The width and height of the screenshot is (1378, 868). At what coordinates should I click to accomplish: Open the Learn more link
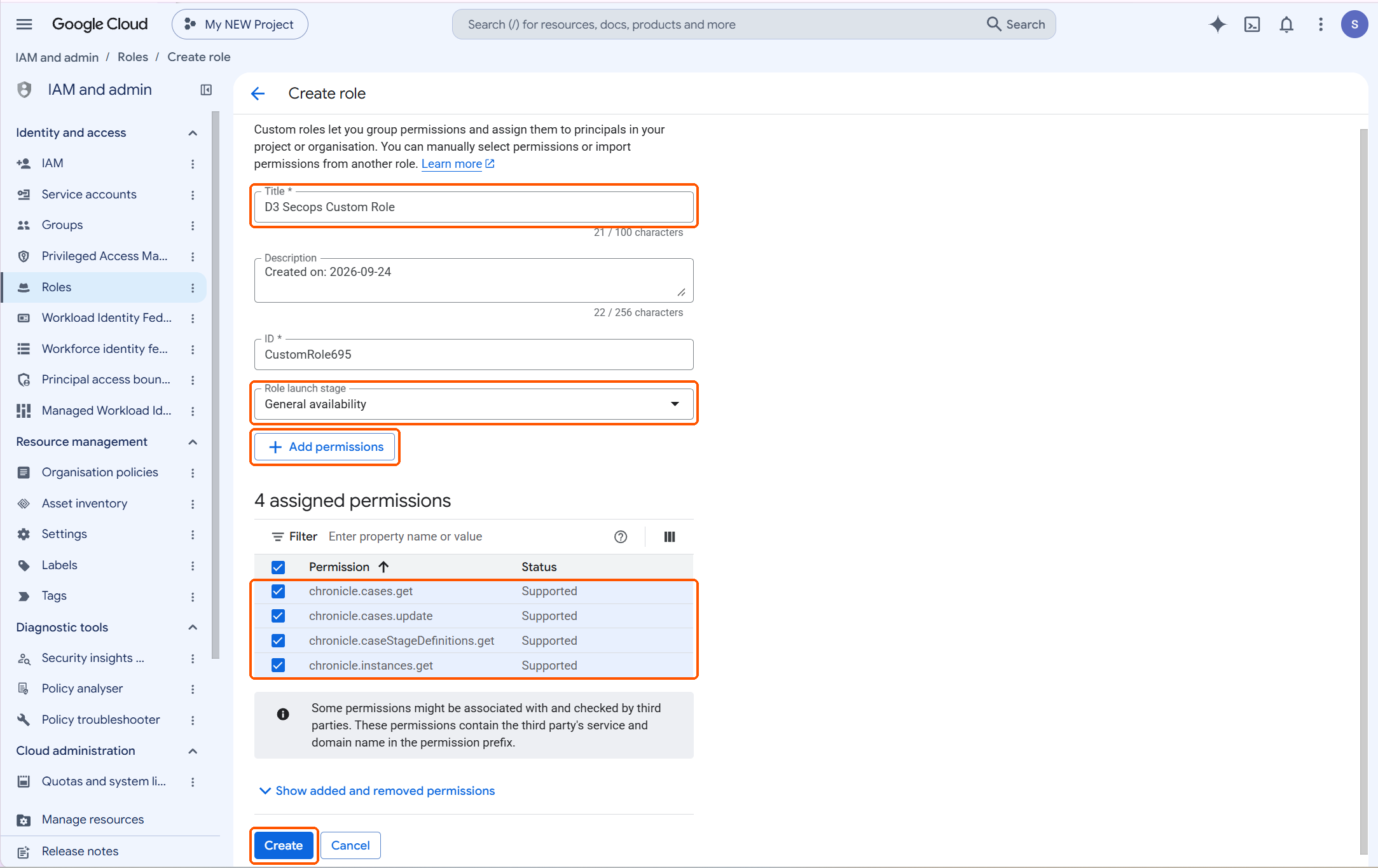(x=458, y=164)
